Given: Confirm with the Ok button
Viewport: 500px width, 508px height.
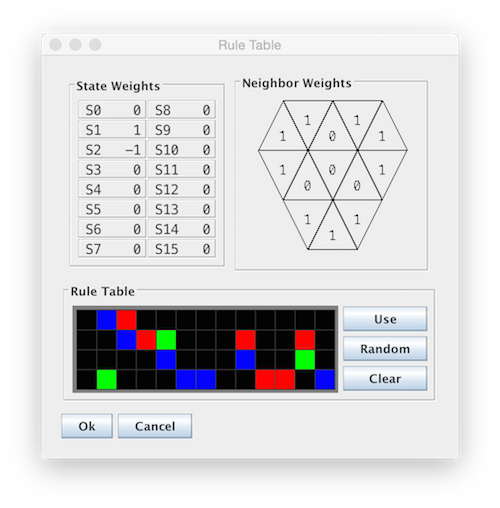Looking at the screenshot, I should click(87, 426).
